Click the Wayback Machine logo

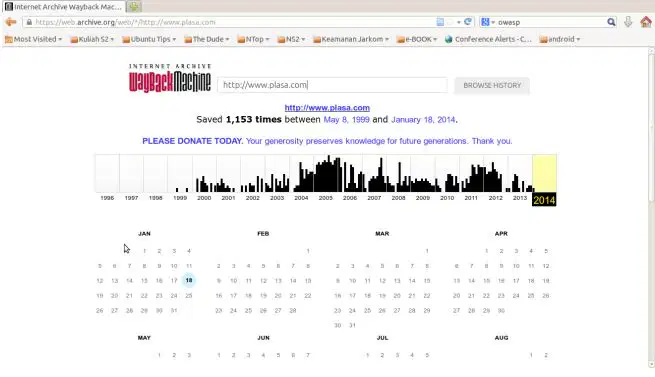(170, 78)
